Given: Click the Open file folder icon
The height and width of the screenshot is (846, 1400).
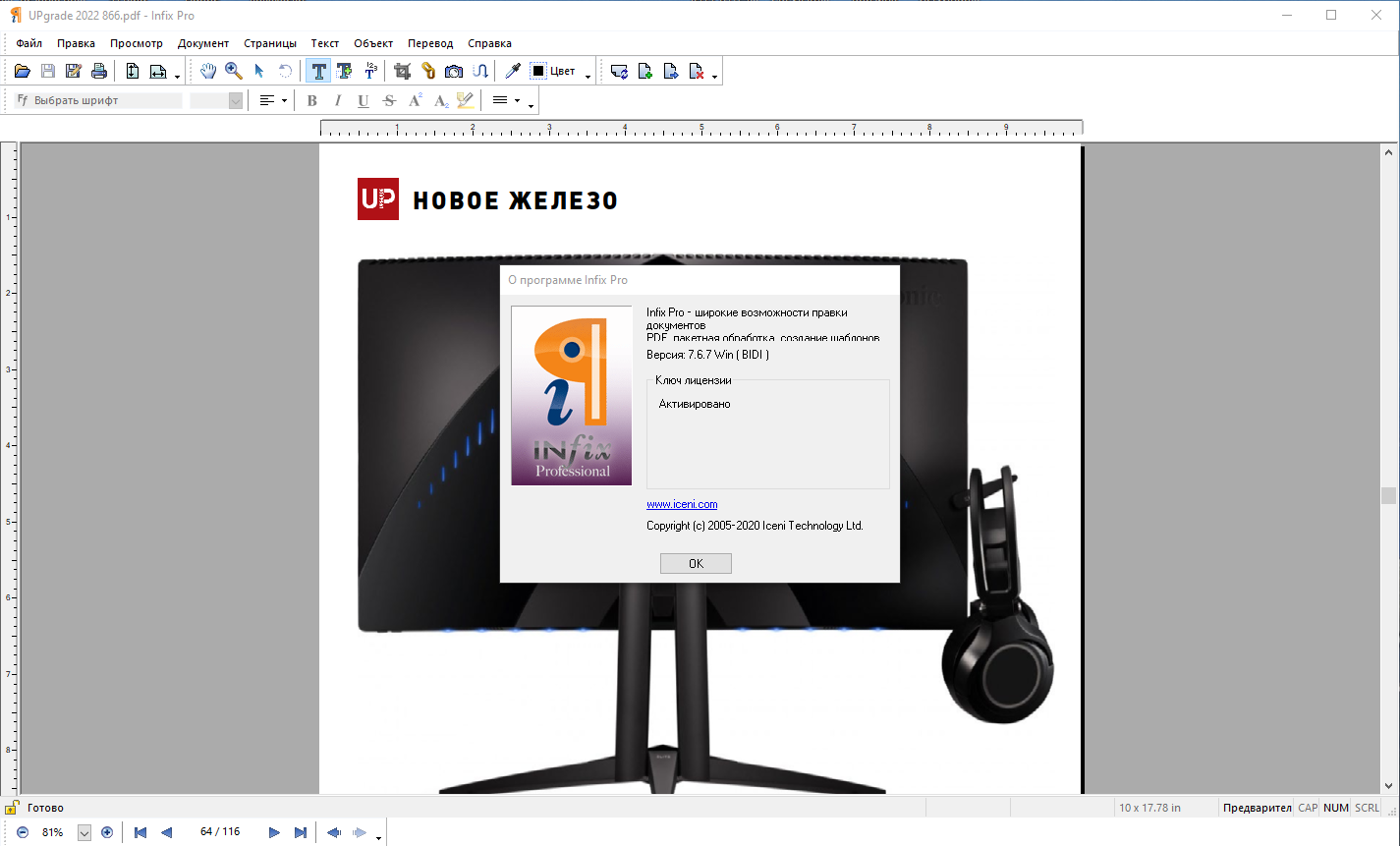Looking at the screenshot, I should (x=22, y=71).
